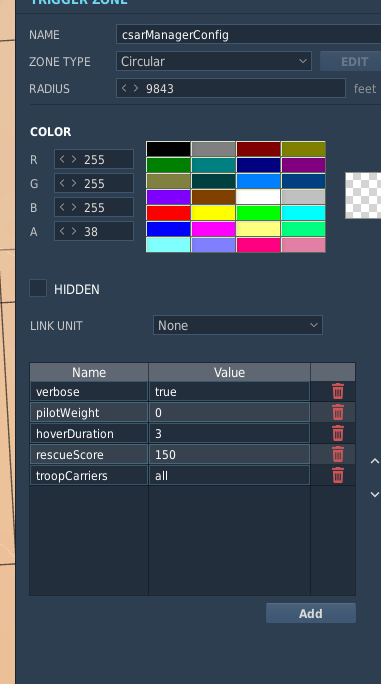Pick the white color swatch
The image size is (381, 684).
[x=258, y=197]
